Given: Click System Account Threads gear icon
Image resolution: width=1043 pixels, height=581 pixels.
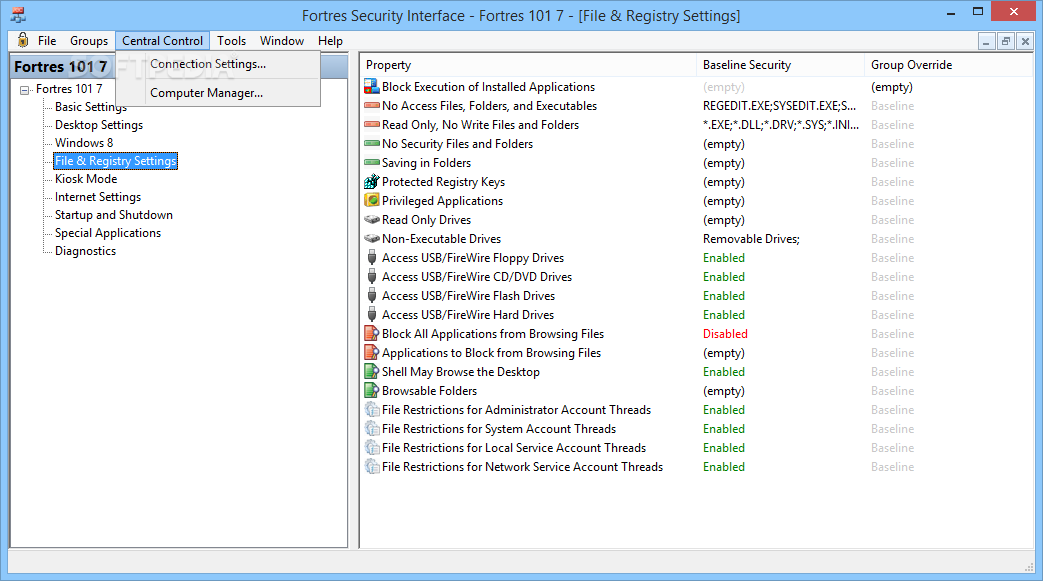Looking at the screenshot, I should (x=372, y=429).
